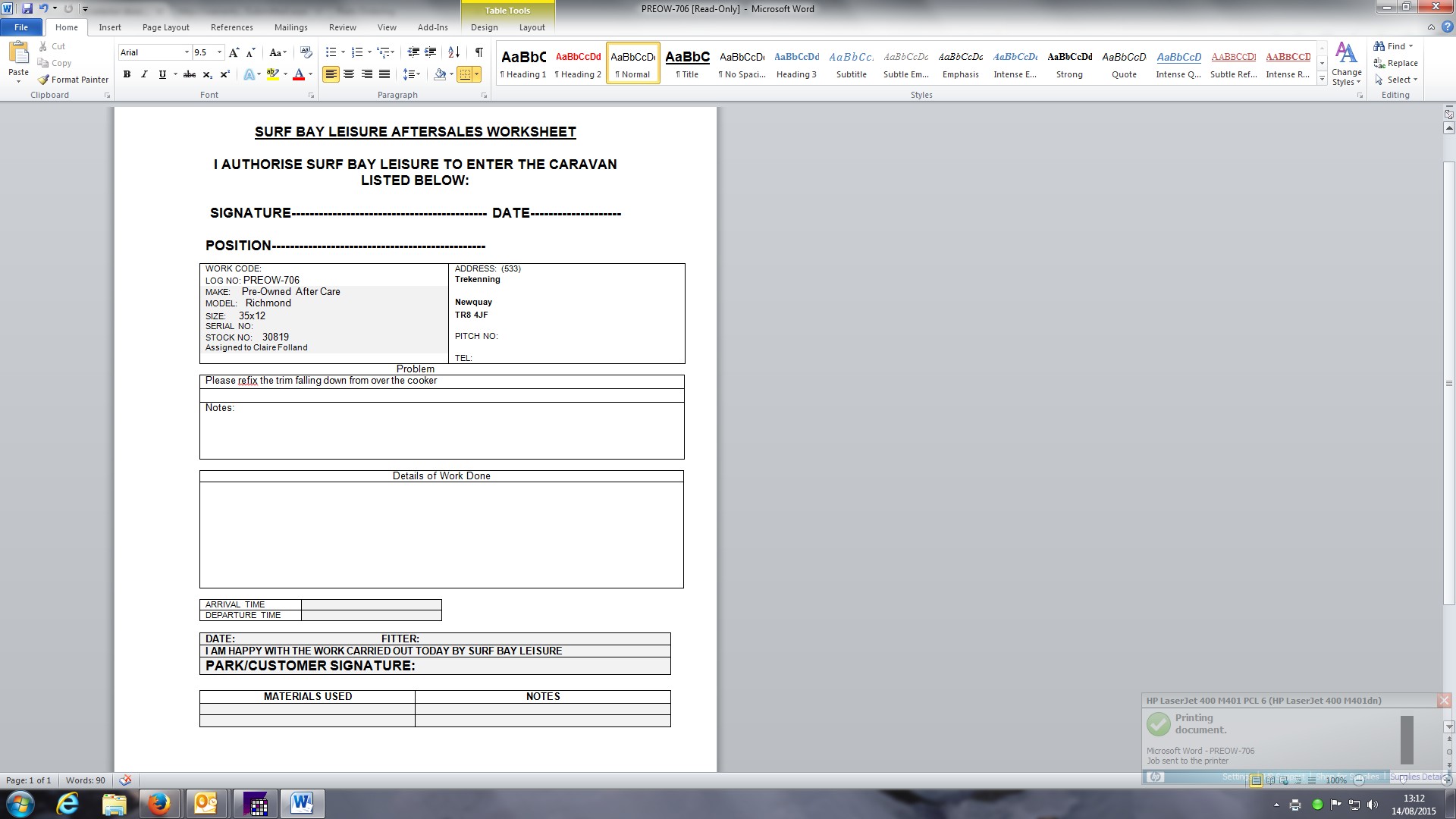Screen dimensions: 1456x819
Task: Click the Superscript icon
Action: (x=224, y=74)
